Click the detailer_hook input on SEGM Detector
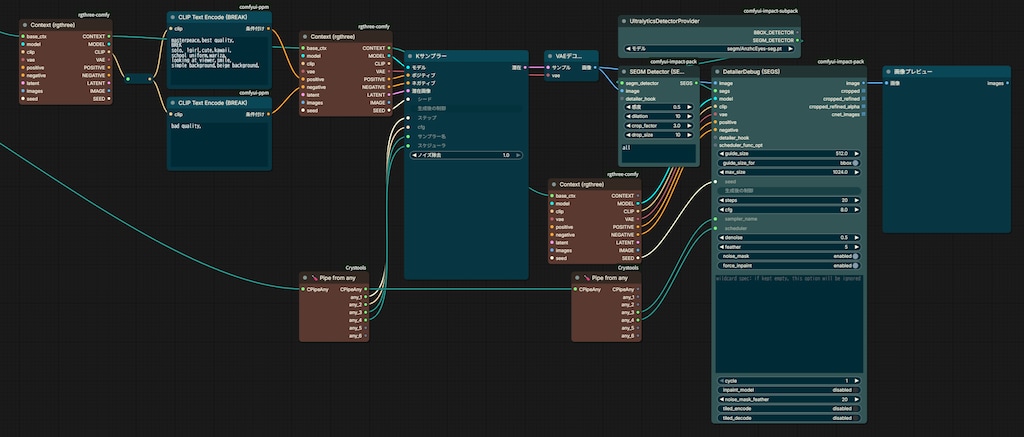This screenshot has height=437, width=1024. point(621,99)
